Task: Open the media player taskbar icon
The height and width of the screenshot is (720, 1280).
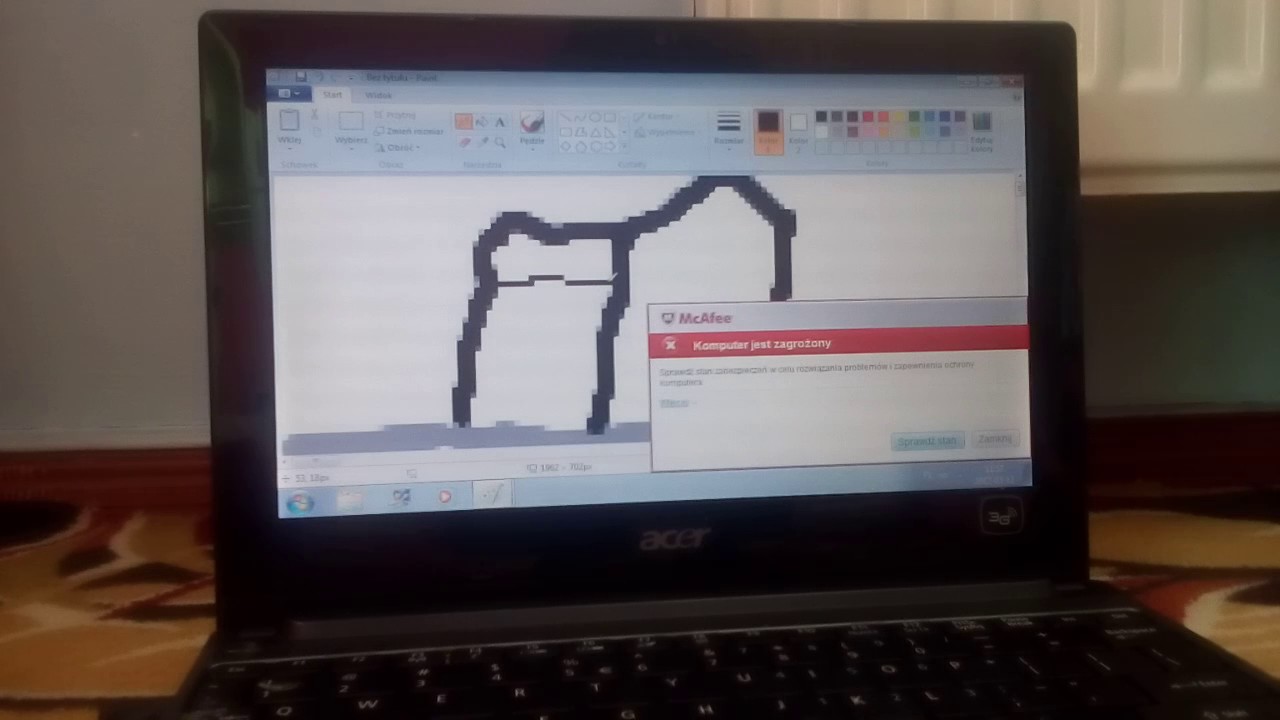Action: click(x=444, y=496)
